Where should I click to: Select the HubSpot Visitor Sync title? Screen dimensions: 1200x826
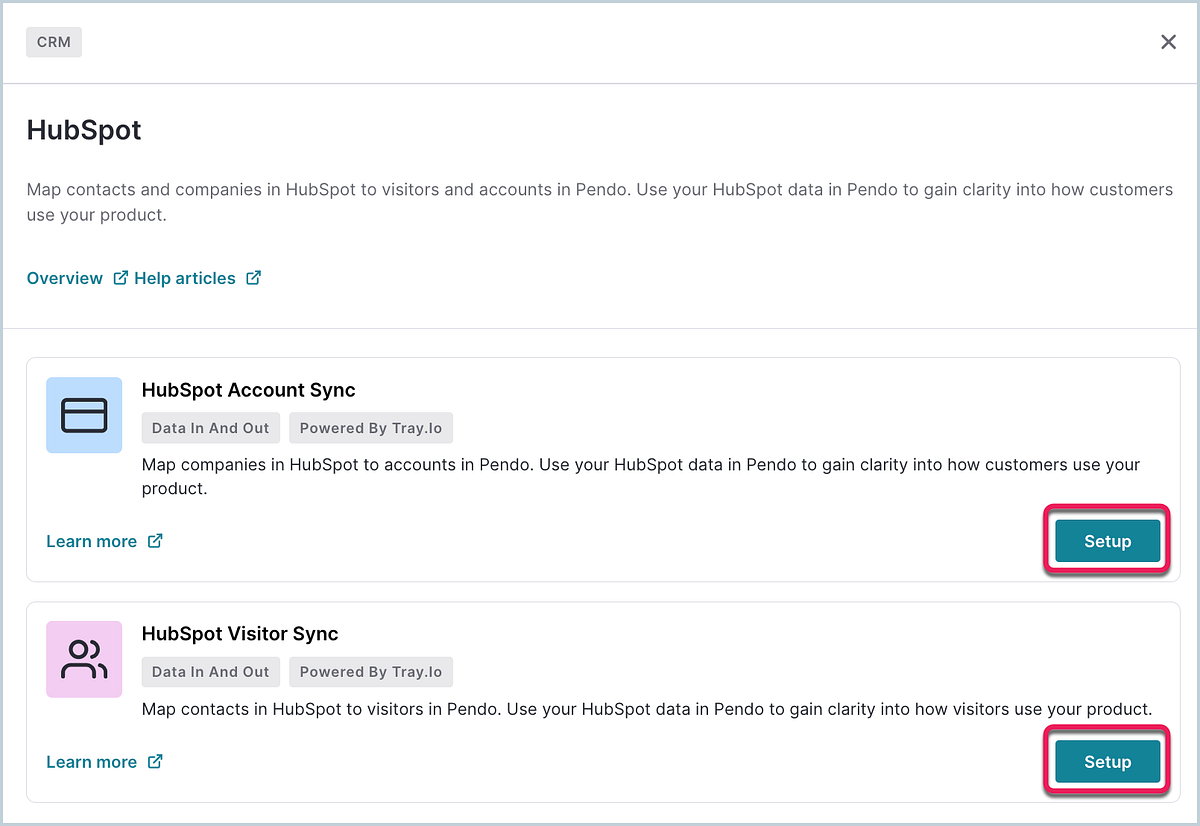click(x=240, y=634)
